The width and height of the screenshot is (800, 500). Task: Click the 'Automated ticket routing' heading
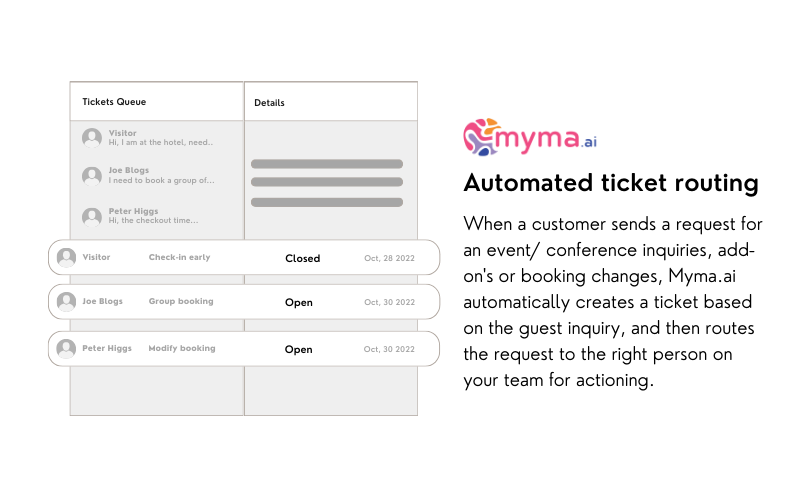[x=611, y=184]
